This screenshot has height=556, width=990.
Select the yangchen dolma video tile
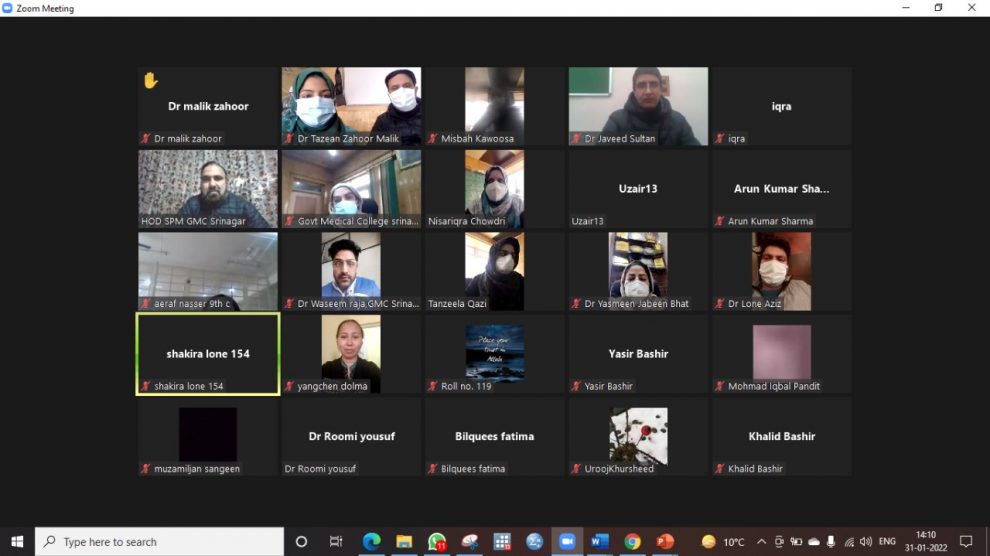click(x=351, y=353)
